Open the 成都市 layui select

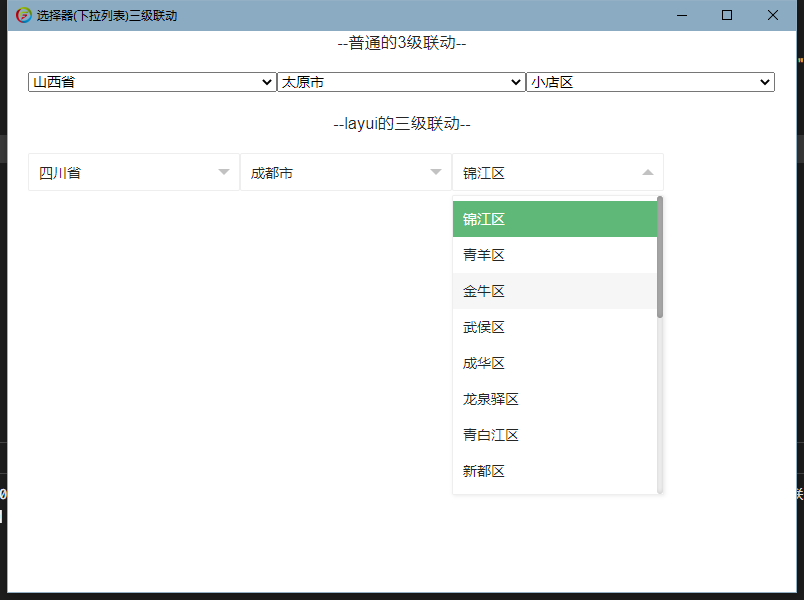point(346,172)
